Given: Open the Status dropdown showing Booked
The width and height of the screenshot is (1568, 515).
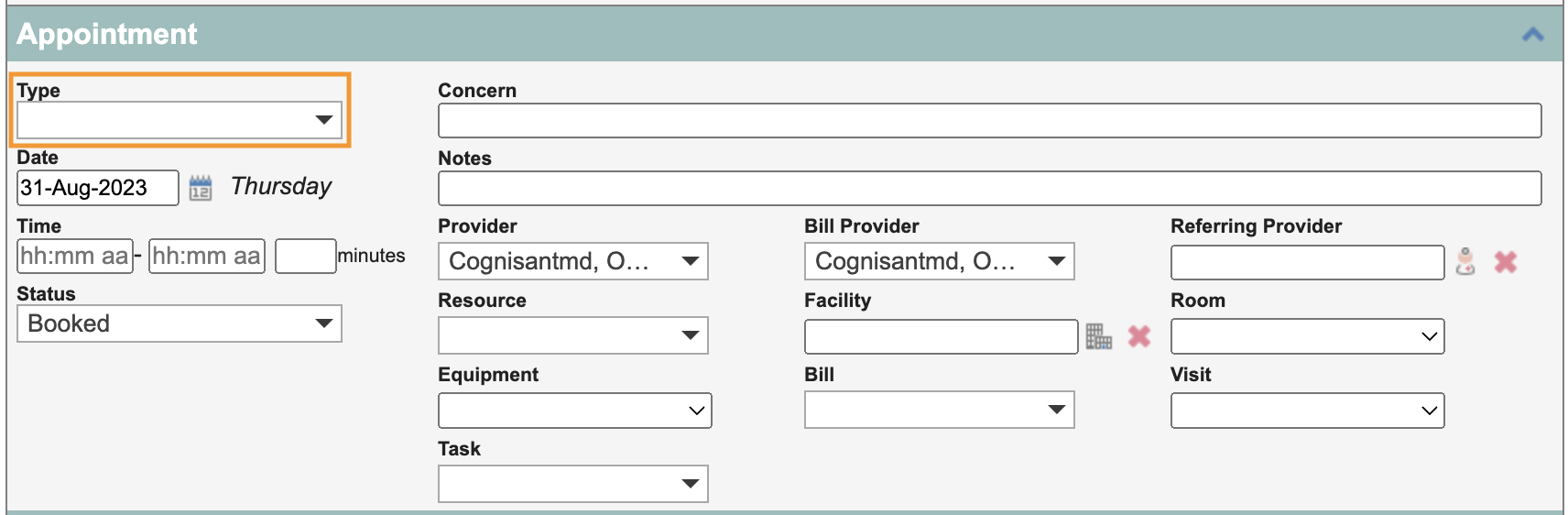Looking at the screenshot, I should [x=180, y=323].
